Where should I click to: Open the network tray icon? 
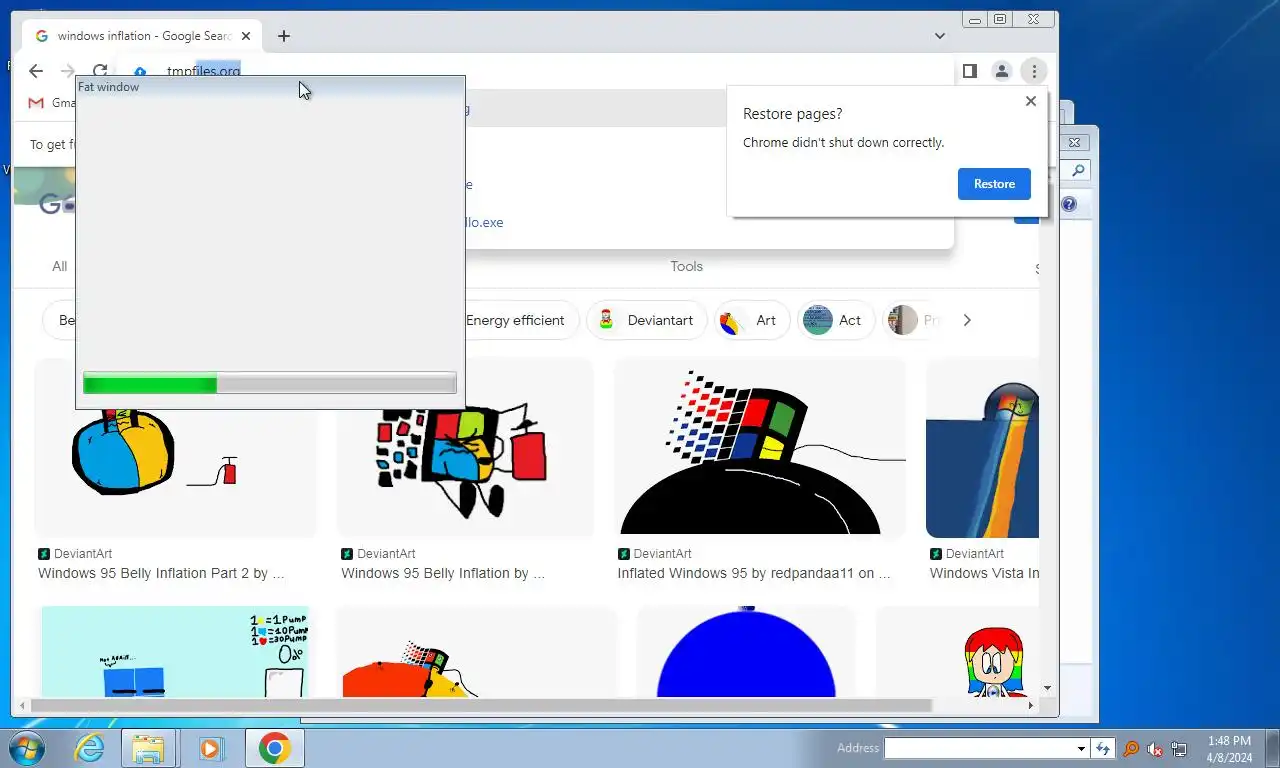1179,748
